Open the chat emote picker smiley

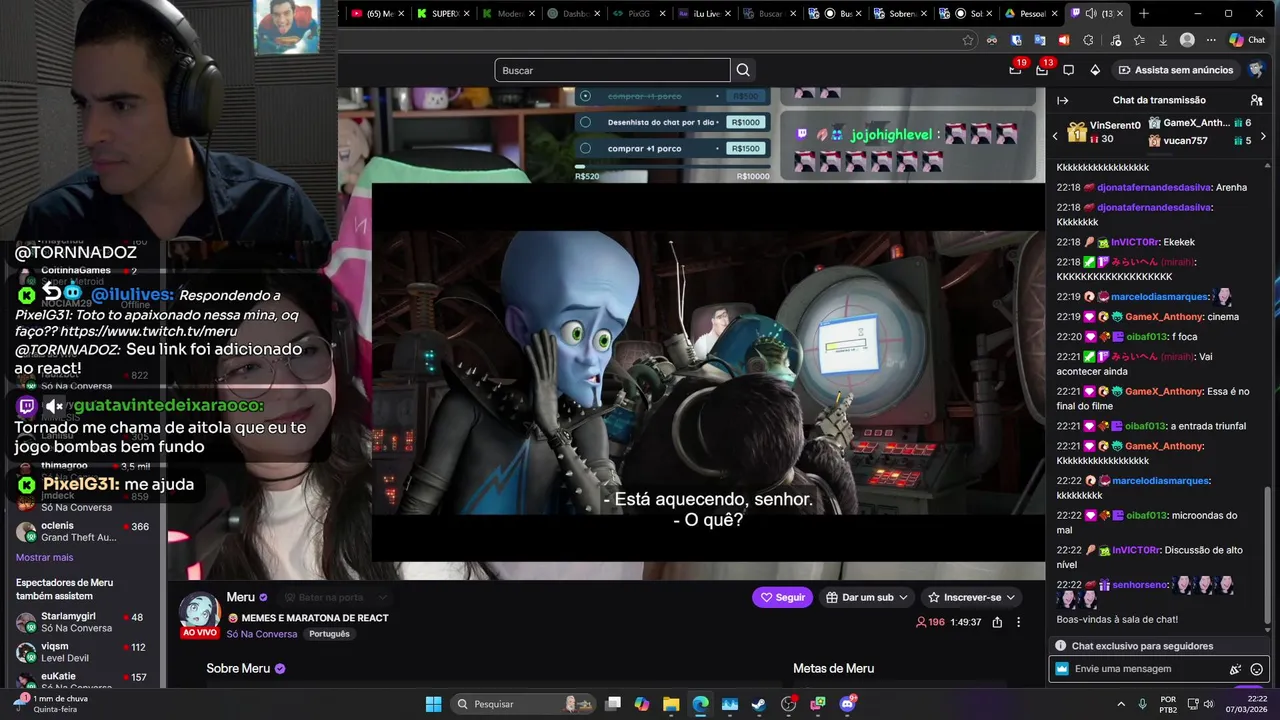(1257, 669)
